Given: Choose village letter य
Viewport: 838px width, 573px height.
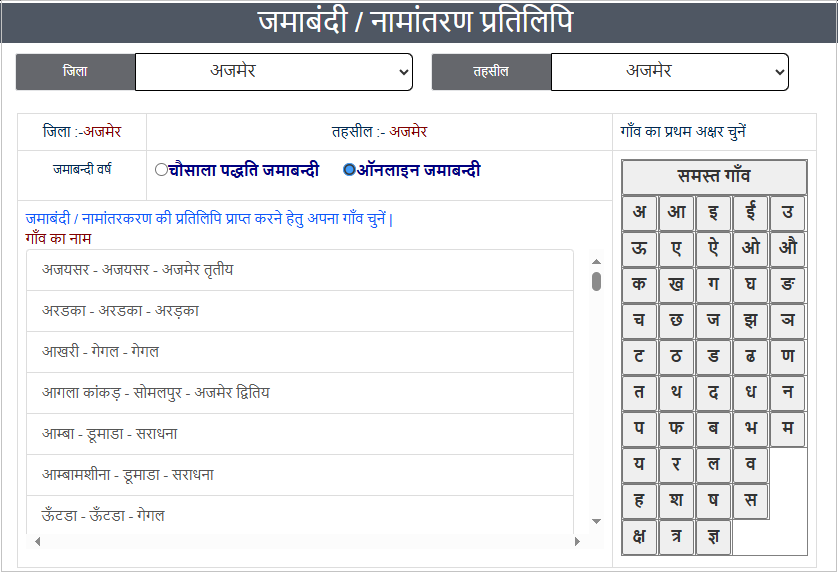Looking at the screenshot, I should (x=639, y=465).
